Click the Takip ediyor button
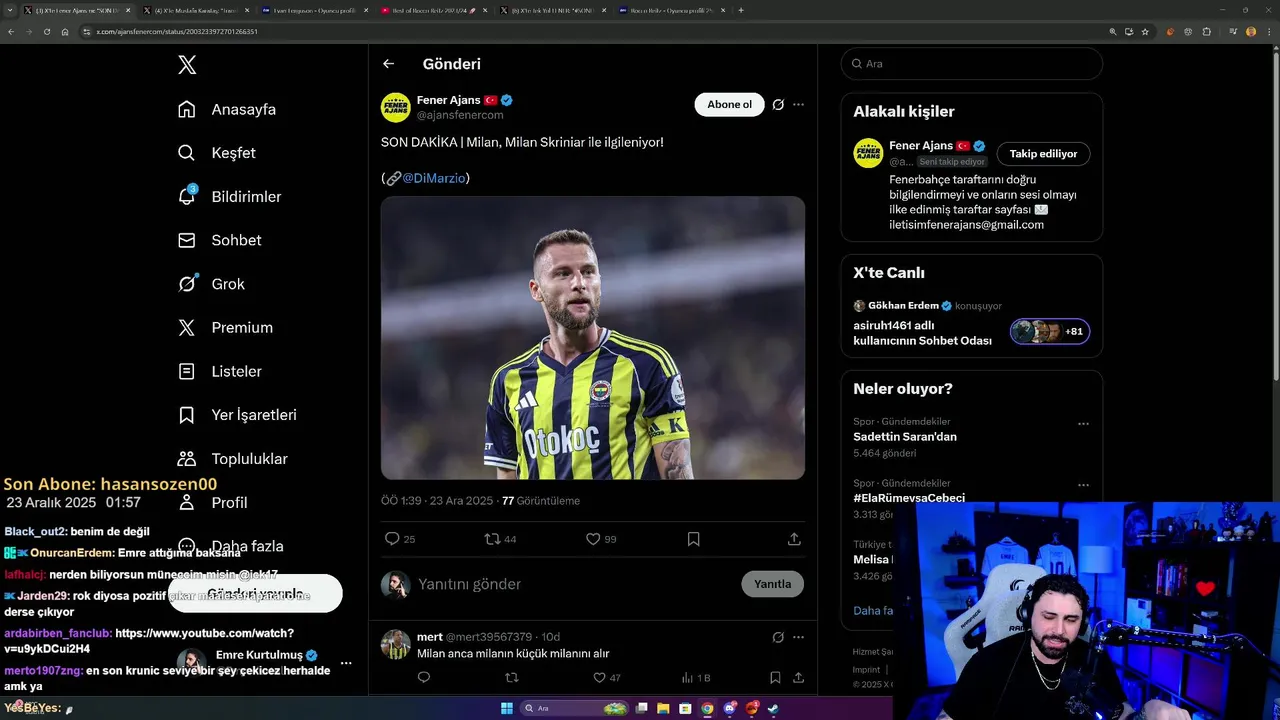The image size is (1280, 720). [1043, 154]
